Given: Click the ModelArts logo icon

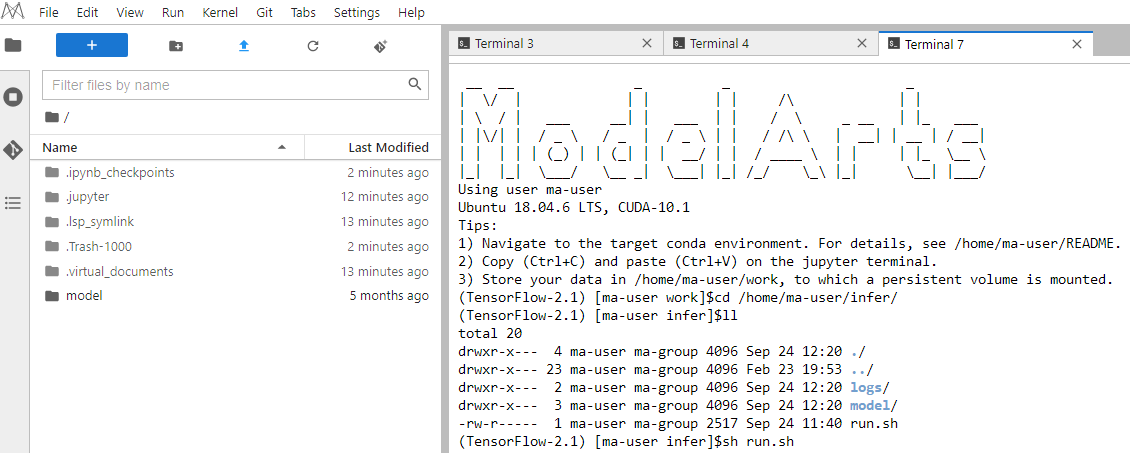Looking at the screenshot, I should coord(14,12).
